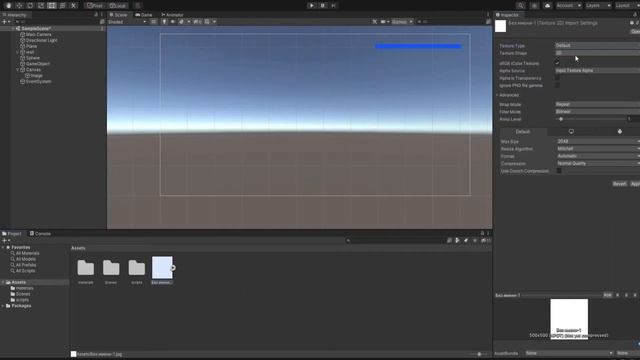This screenshot has width=640, height=360.
Task: Select the Rect tool
Action: point(51,6)
